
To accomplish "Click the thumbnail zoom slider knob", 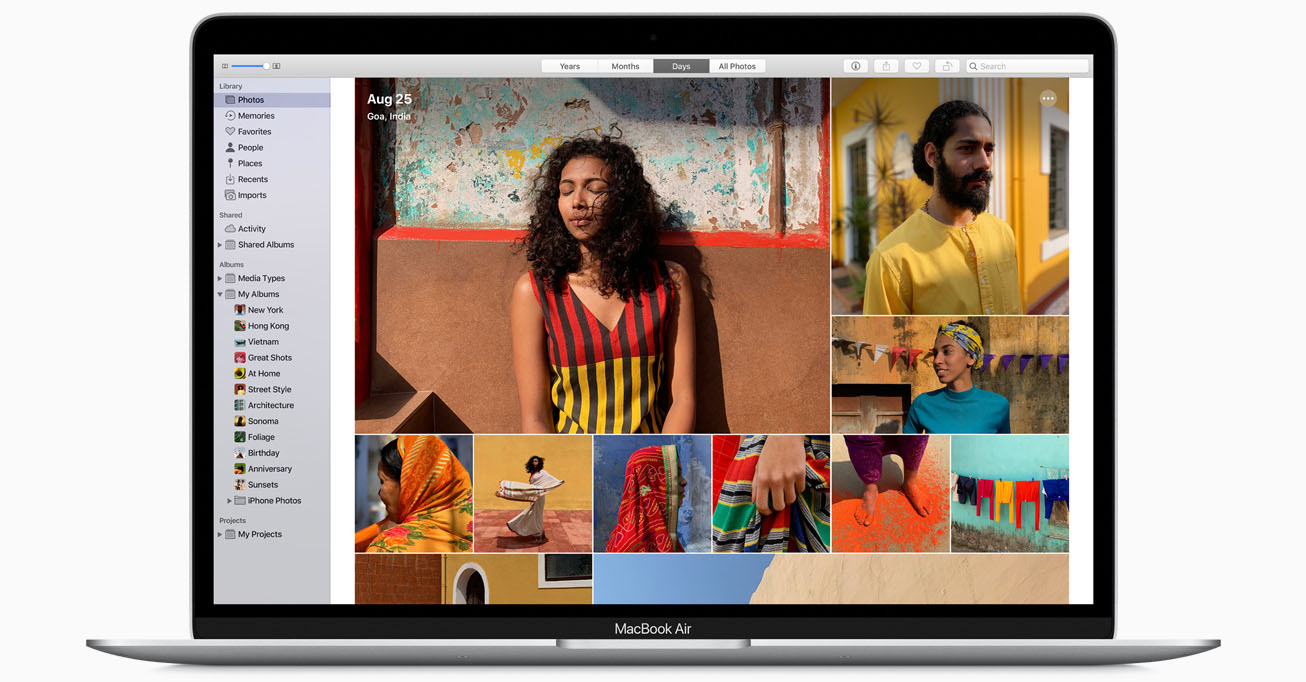I will click(266, 66).
